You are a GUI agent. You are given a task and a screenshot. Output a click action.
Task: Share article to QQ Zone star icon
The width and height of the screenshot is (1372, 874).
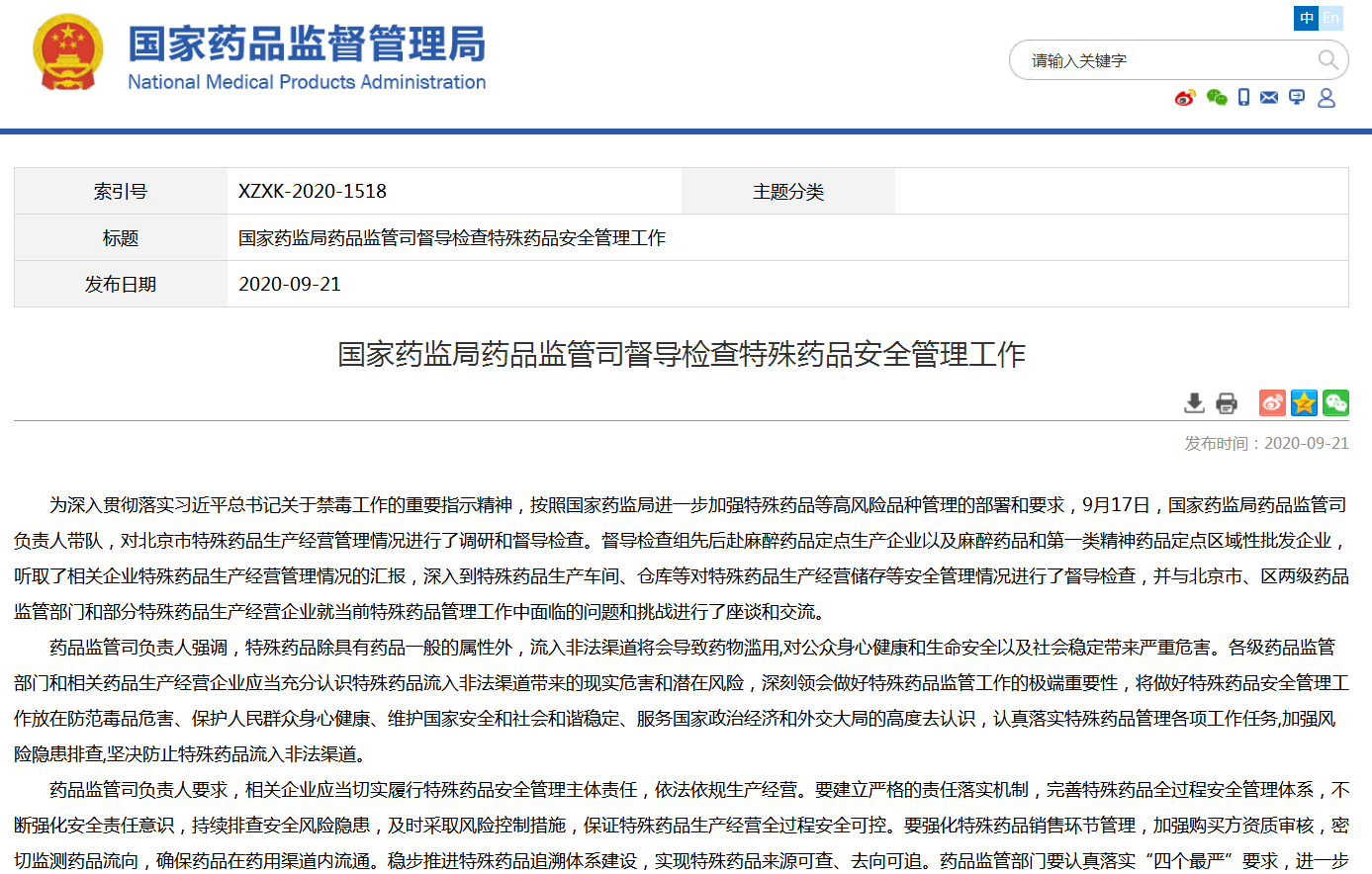[x=1304, y=402]
